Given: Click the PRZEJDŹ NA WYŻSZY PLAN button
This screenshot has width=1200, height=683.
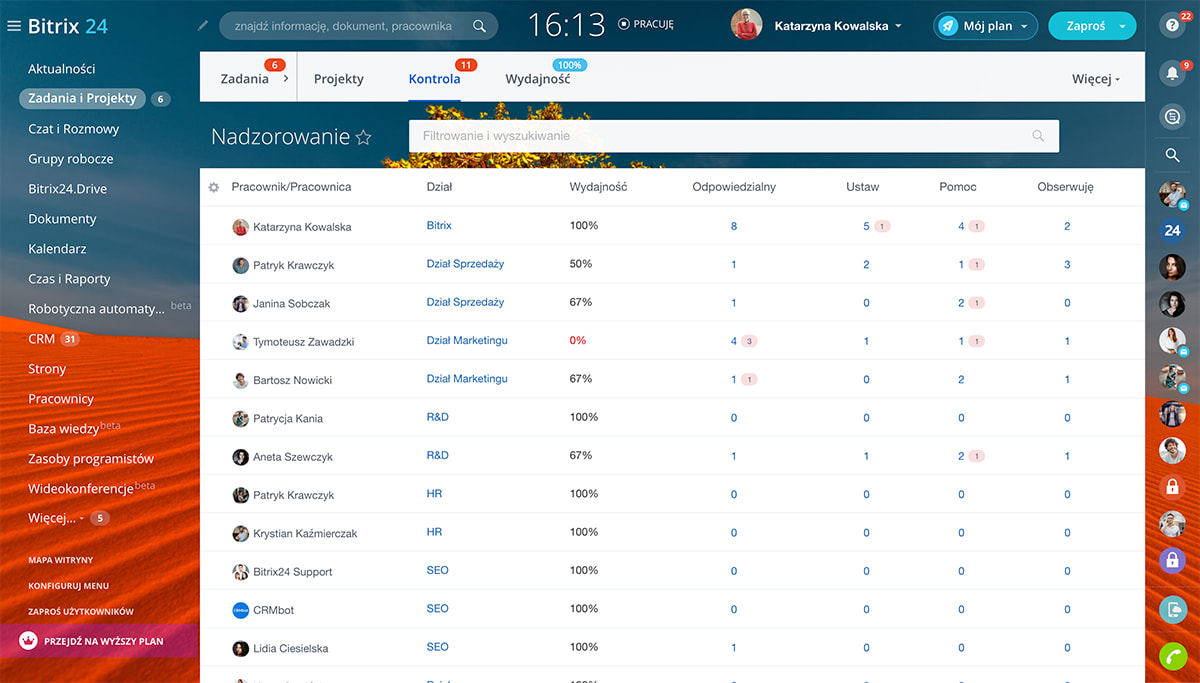Looking at the screenshot, I should pyautogui.click(x=100, y=641).
